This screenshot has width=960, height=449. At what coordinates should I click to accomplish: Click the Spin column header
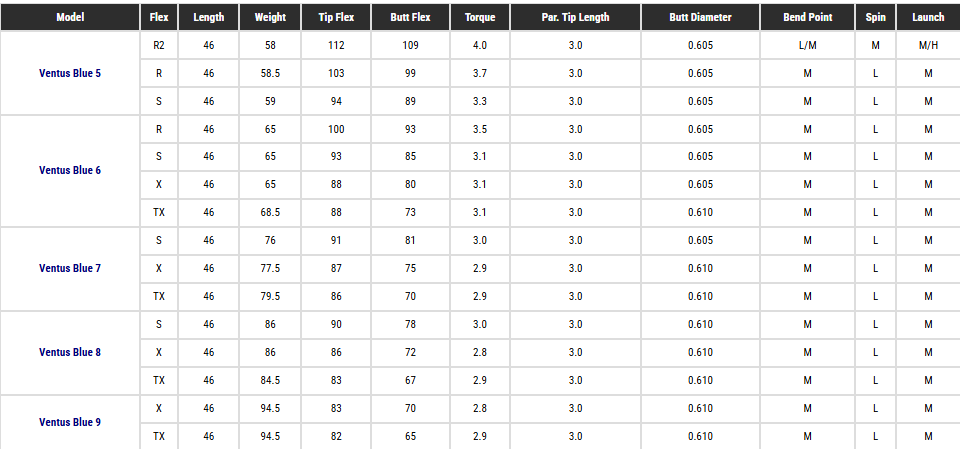[x=875, y=17]
